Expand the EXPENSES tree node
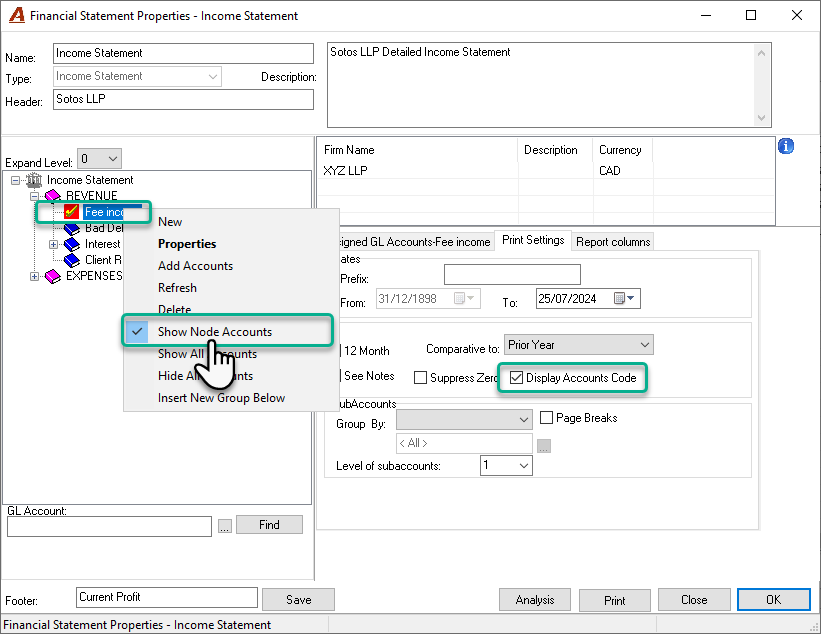821x634 pixels. (35, 276)
